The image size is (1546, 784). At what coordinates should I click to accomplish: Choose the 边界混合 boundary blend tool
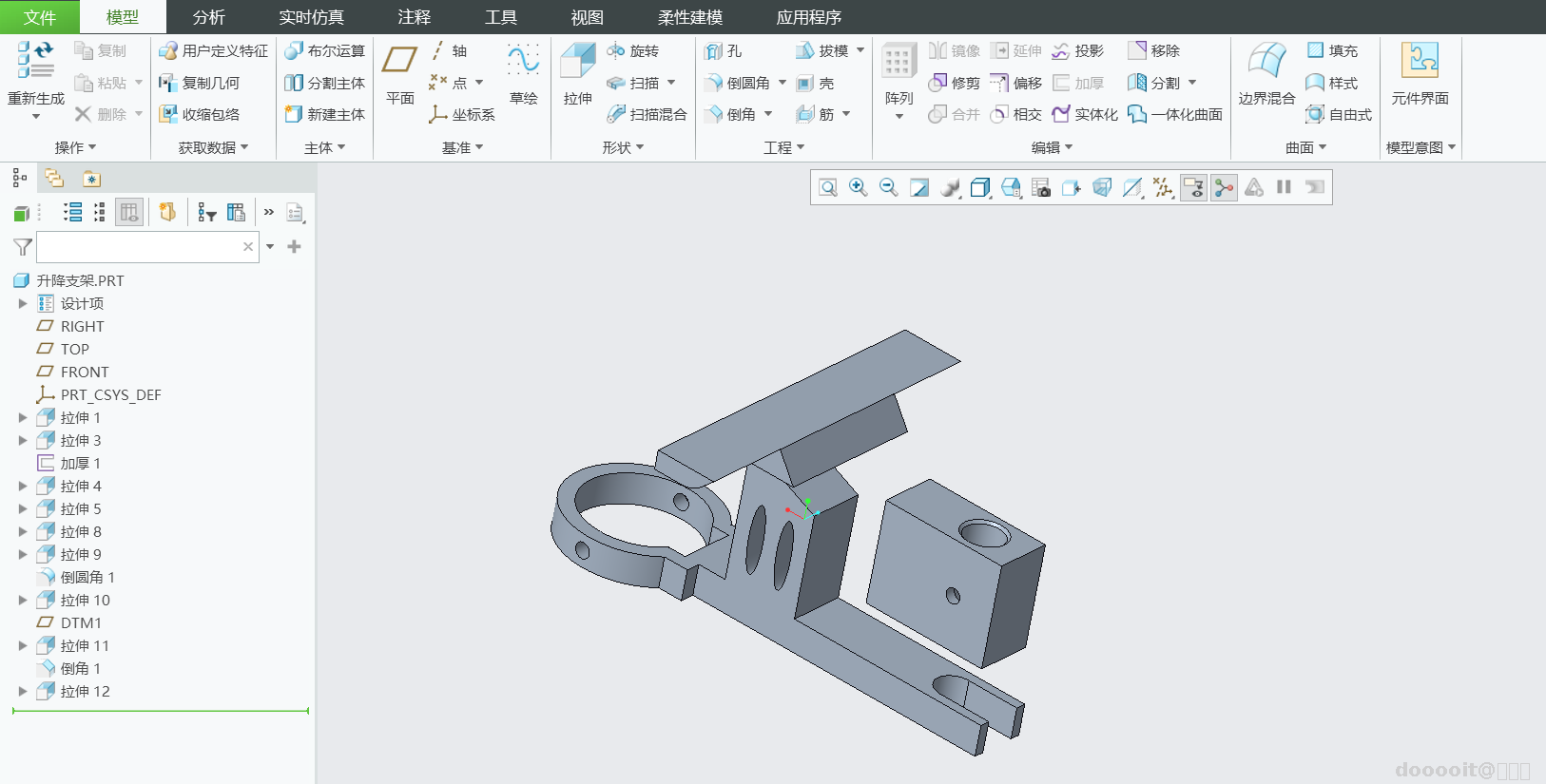[1266, 73]
